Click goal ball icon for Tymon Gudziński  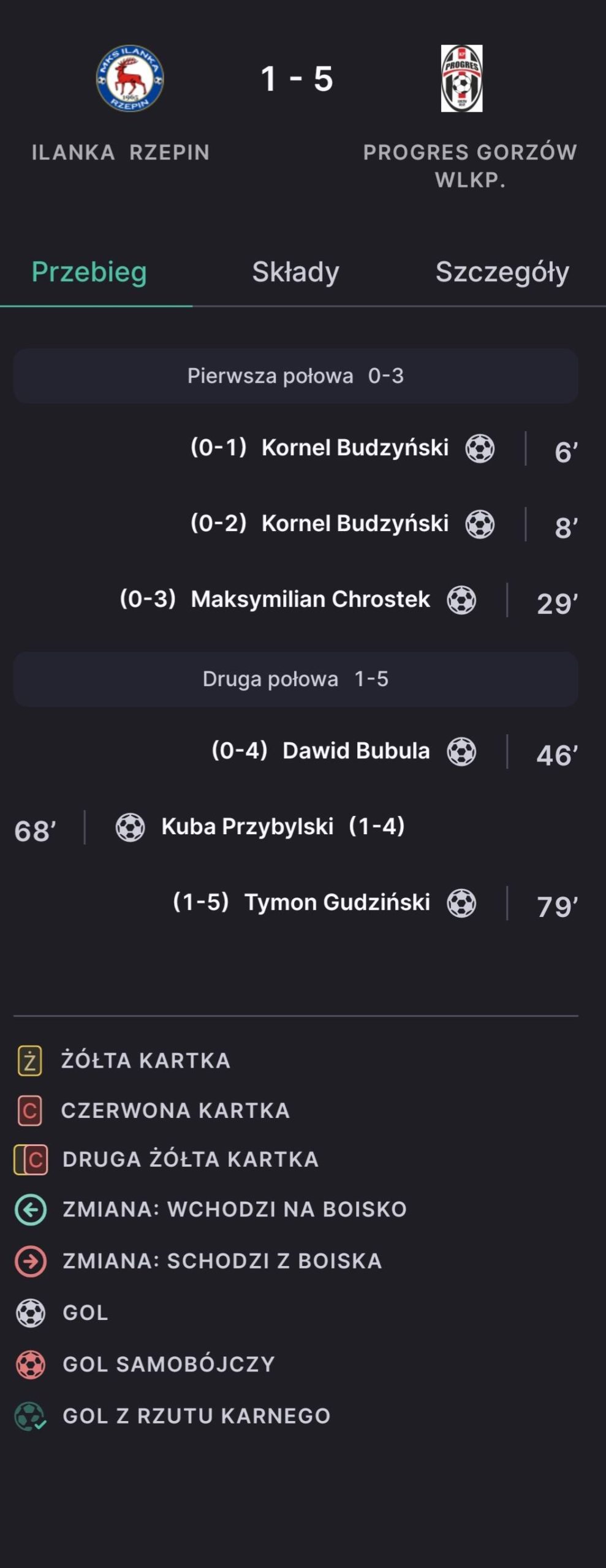point(461,903)
